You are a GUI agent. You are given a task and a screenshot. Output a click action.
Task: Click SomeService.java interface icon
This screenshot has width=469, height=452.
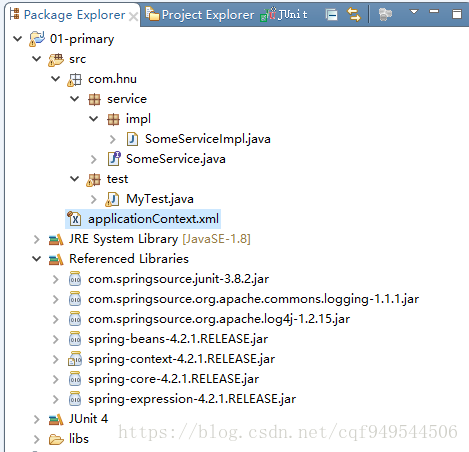(114, 159)
